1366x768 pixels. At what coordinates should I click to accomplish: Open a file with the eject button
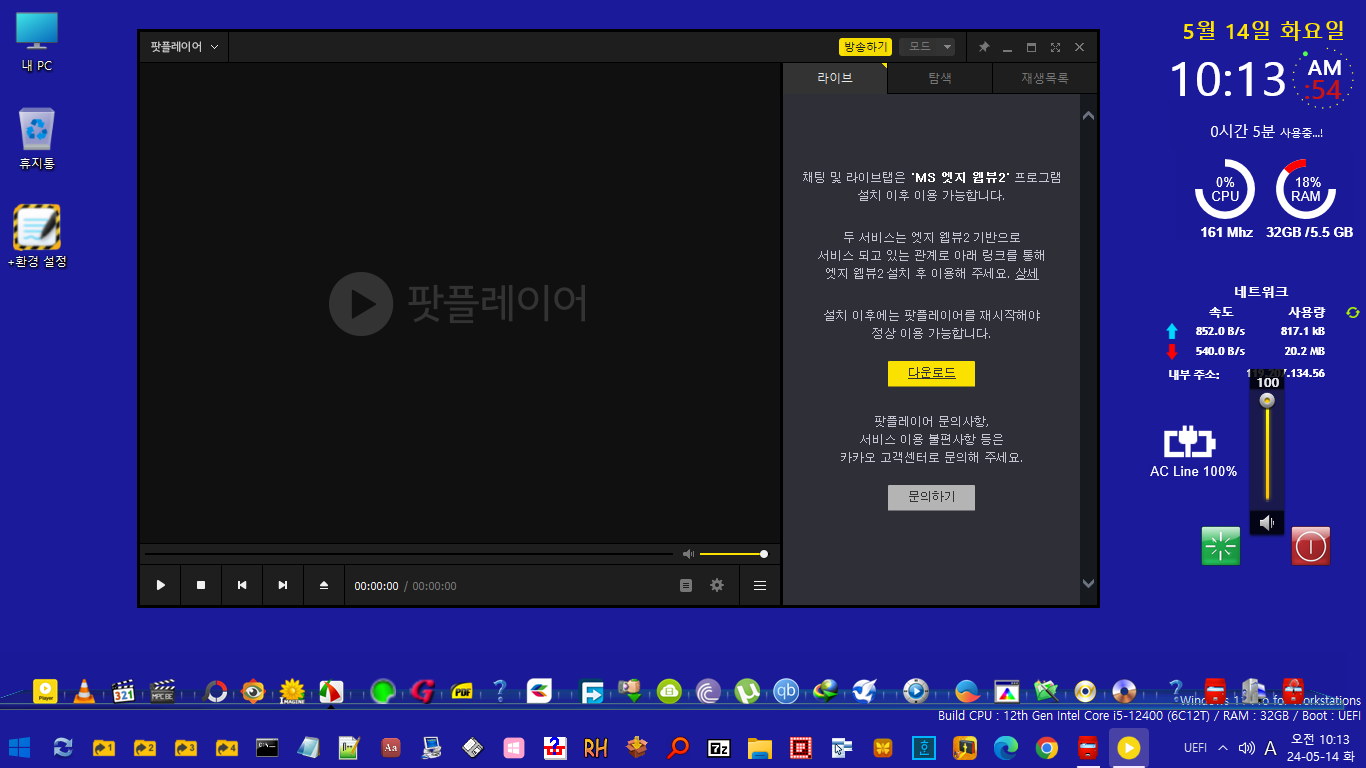[324, 585]
